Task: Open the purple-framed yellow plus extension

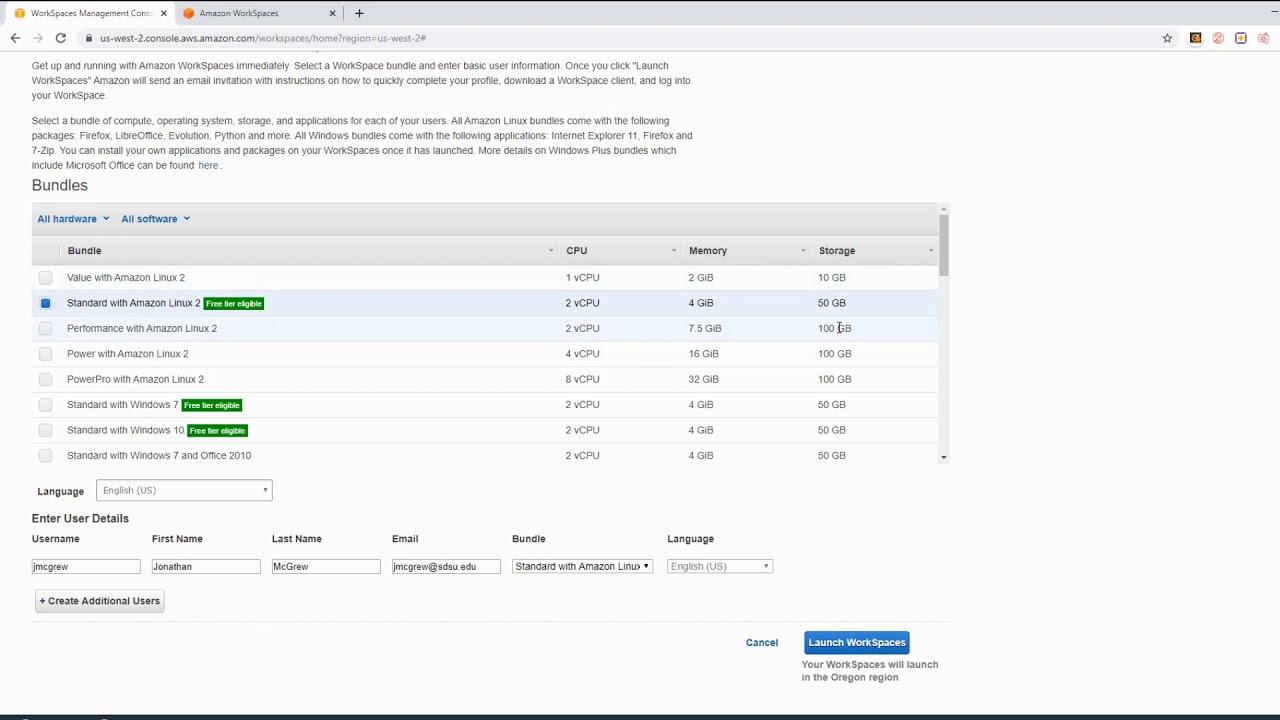Action: 1241,38
